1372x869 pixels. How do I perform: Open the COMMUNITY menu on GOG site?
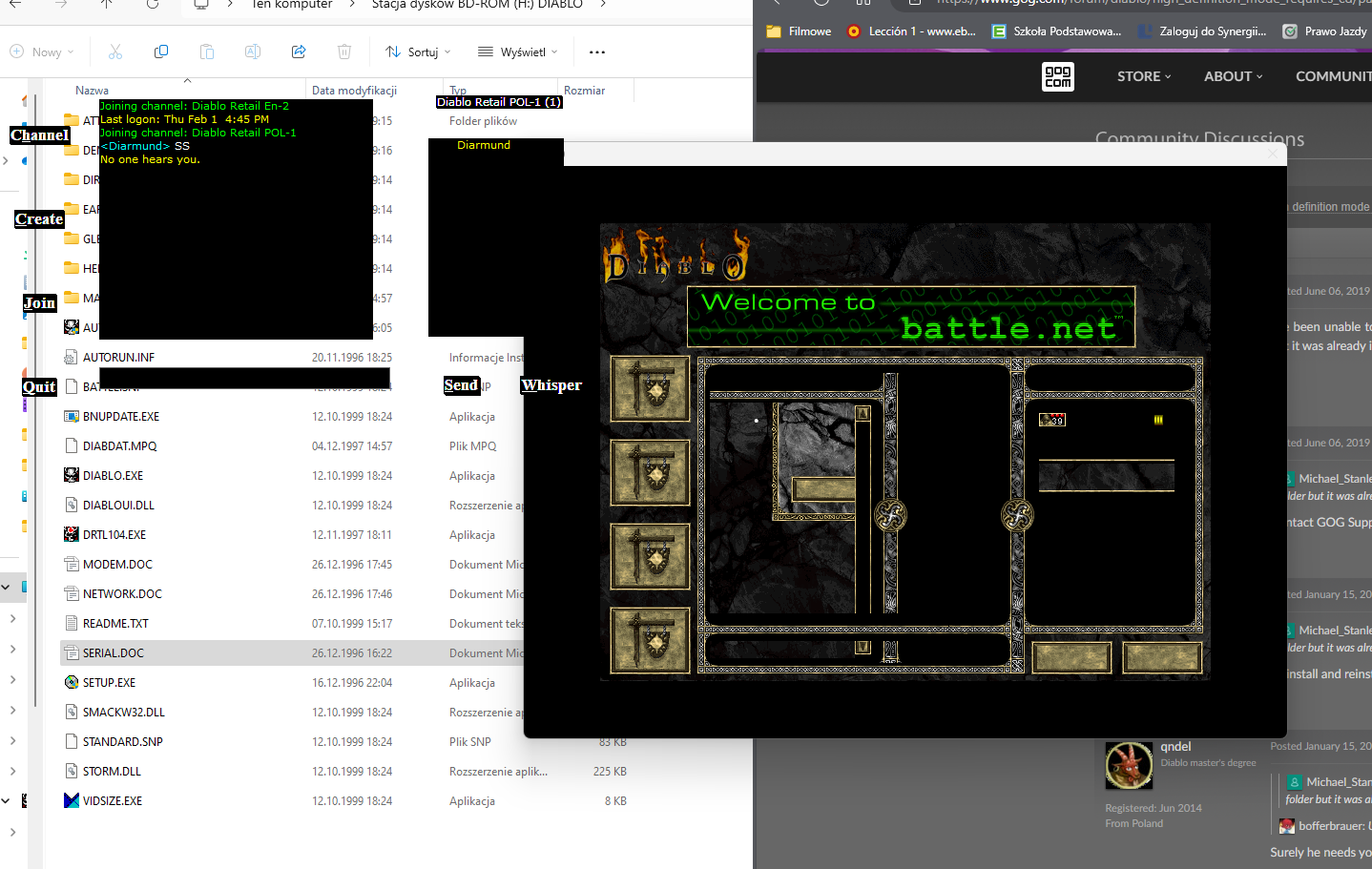coord(1333,76)
